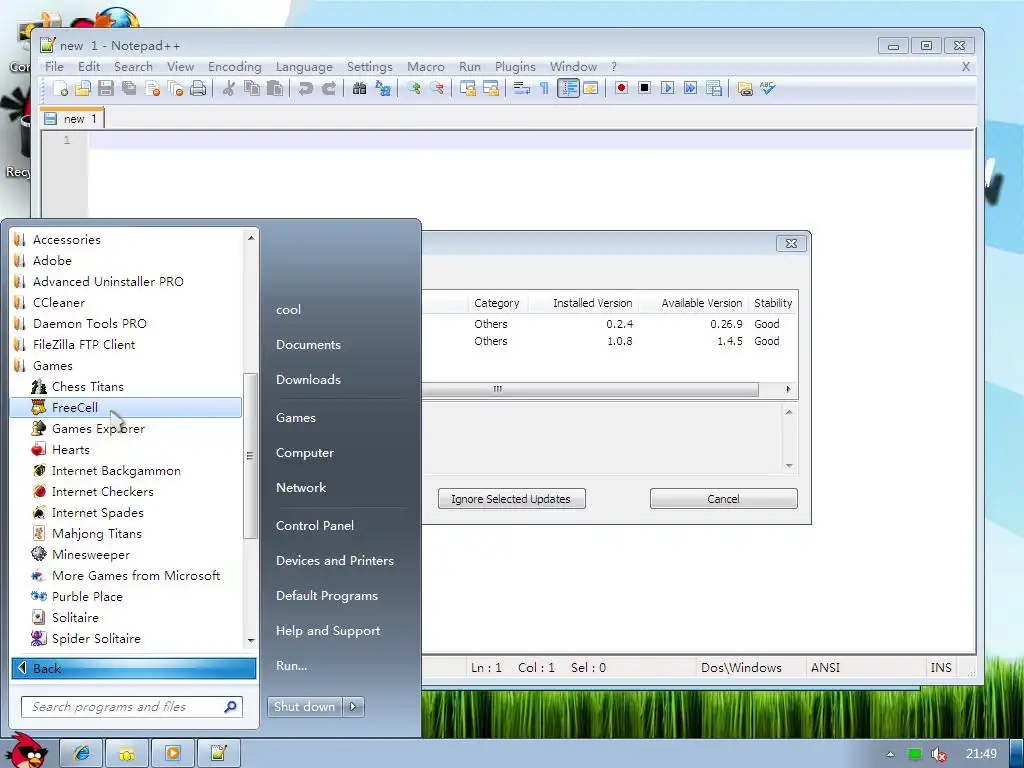The height and width of the screenshot is (768, 1024).
Task: Click the Copy toolbar icon
Action: (251, 88)
